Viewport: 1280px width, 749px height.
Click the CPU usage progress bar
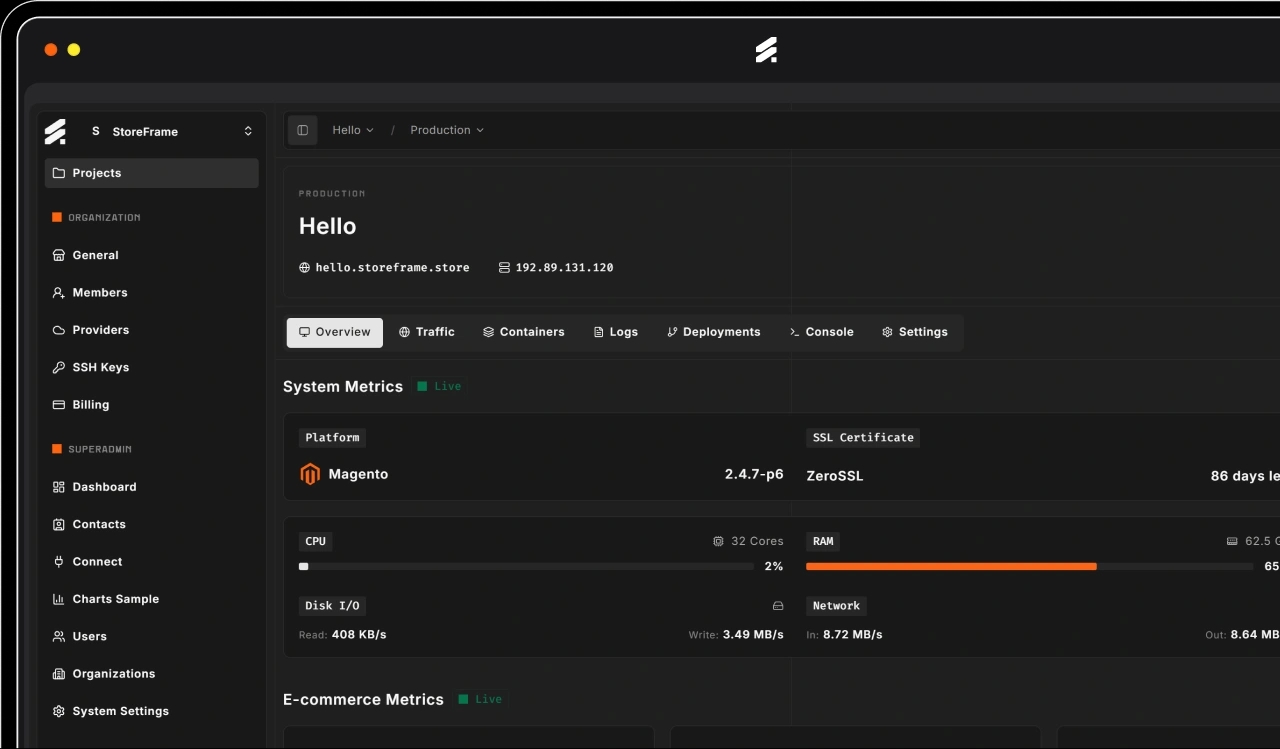(526, 566)
